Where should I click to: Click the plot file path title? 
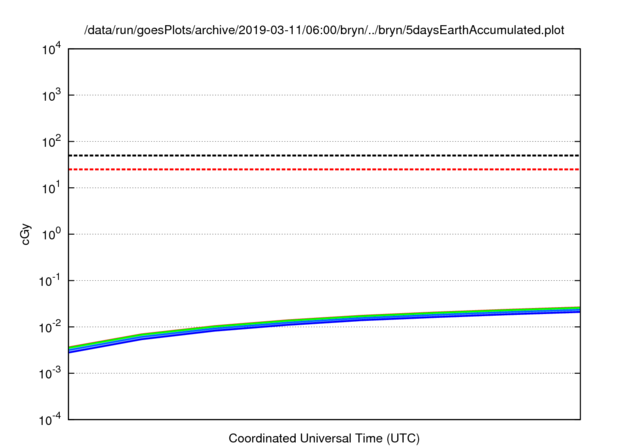click(324, 30)
